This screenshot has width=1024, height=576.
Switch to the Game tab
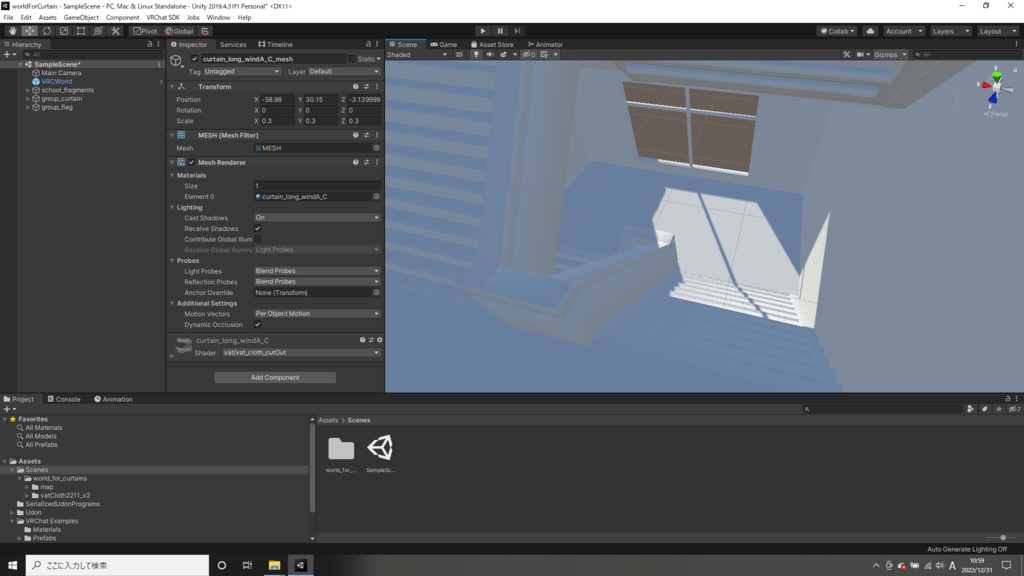point(443,44)
